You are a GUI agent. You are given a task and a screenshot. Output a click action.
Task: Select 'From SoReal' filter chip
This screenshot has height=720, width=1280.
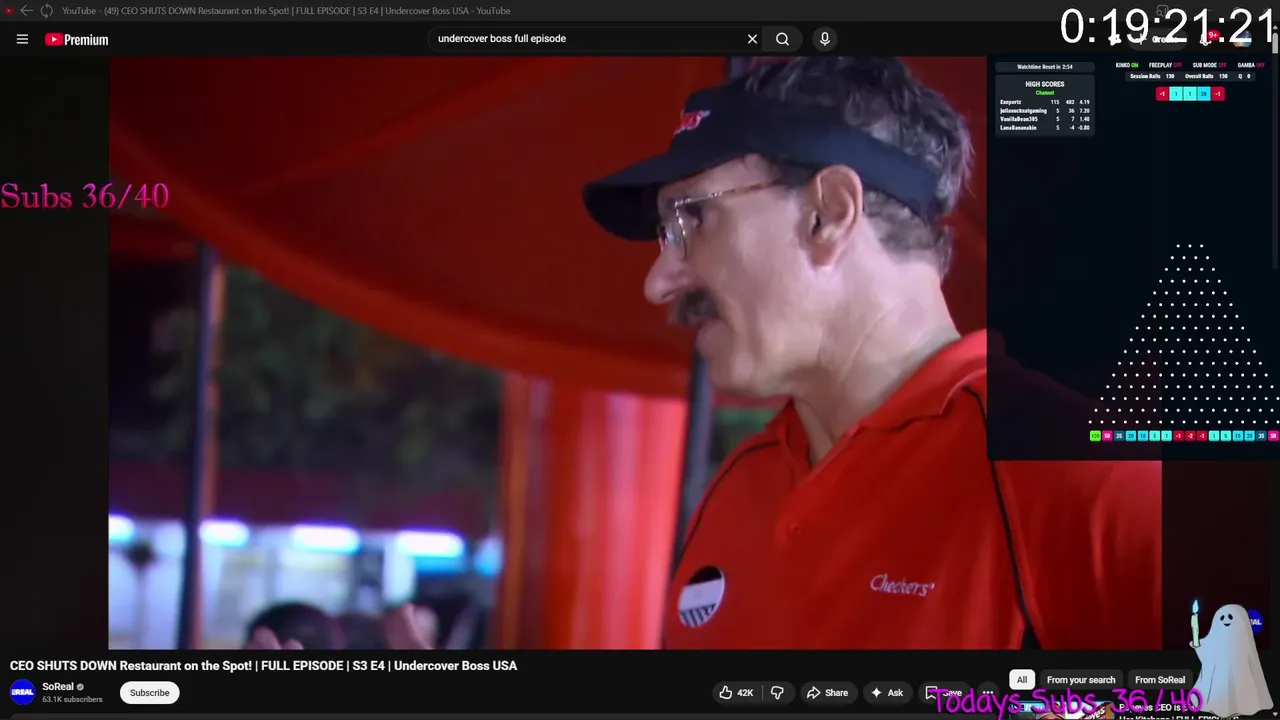point(1160,680)
